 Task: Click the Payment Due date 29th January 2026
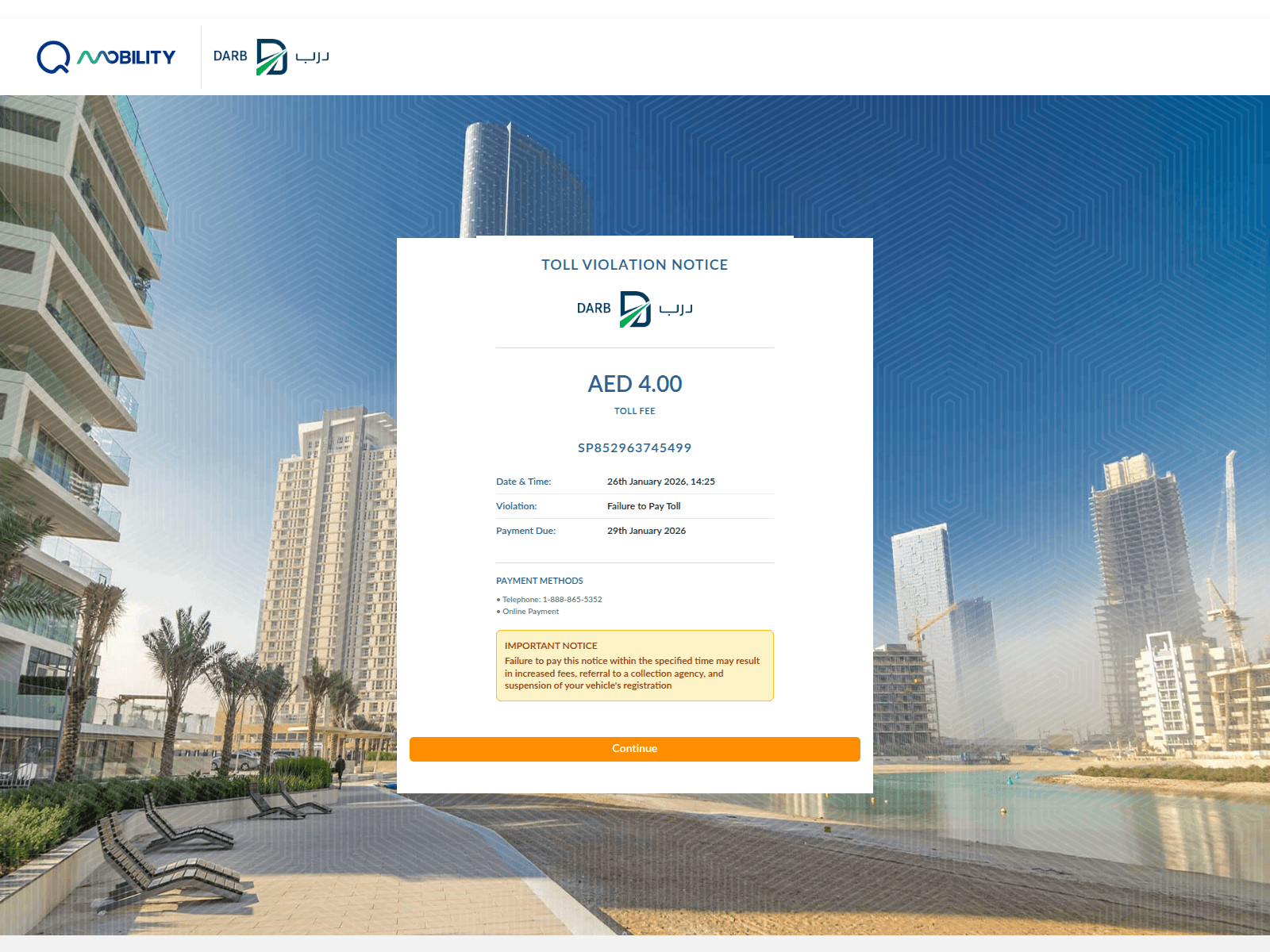click(646, 530)
